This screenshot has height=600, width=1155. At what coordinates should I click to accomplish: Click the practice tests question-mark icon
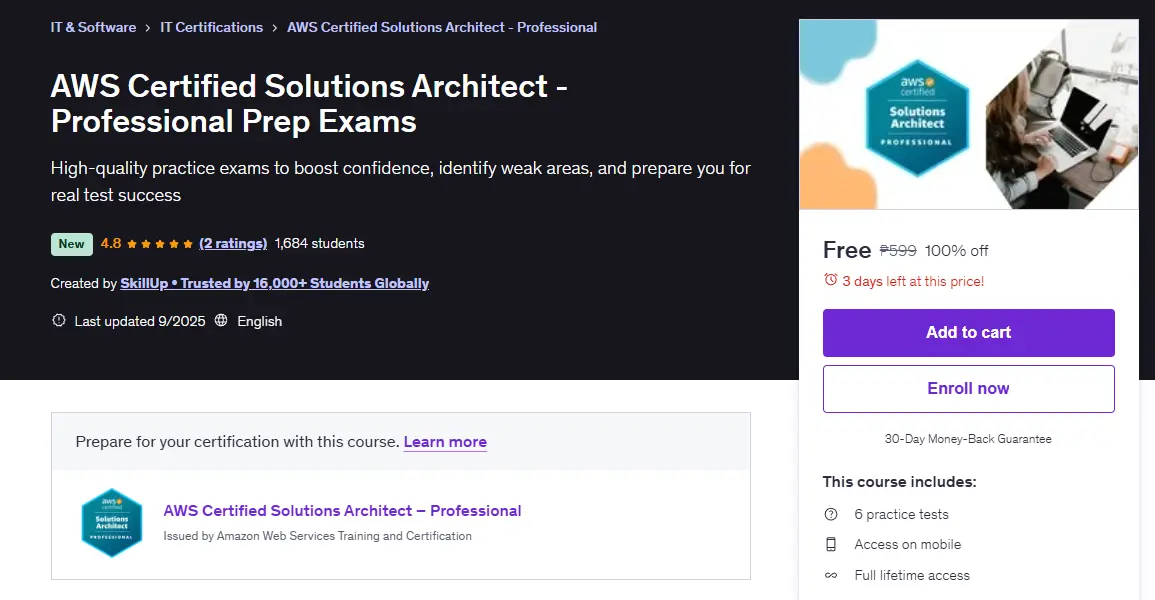click(831, 514)
